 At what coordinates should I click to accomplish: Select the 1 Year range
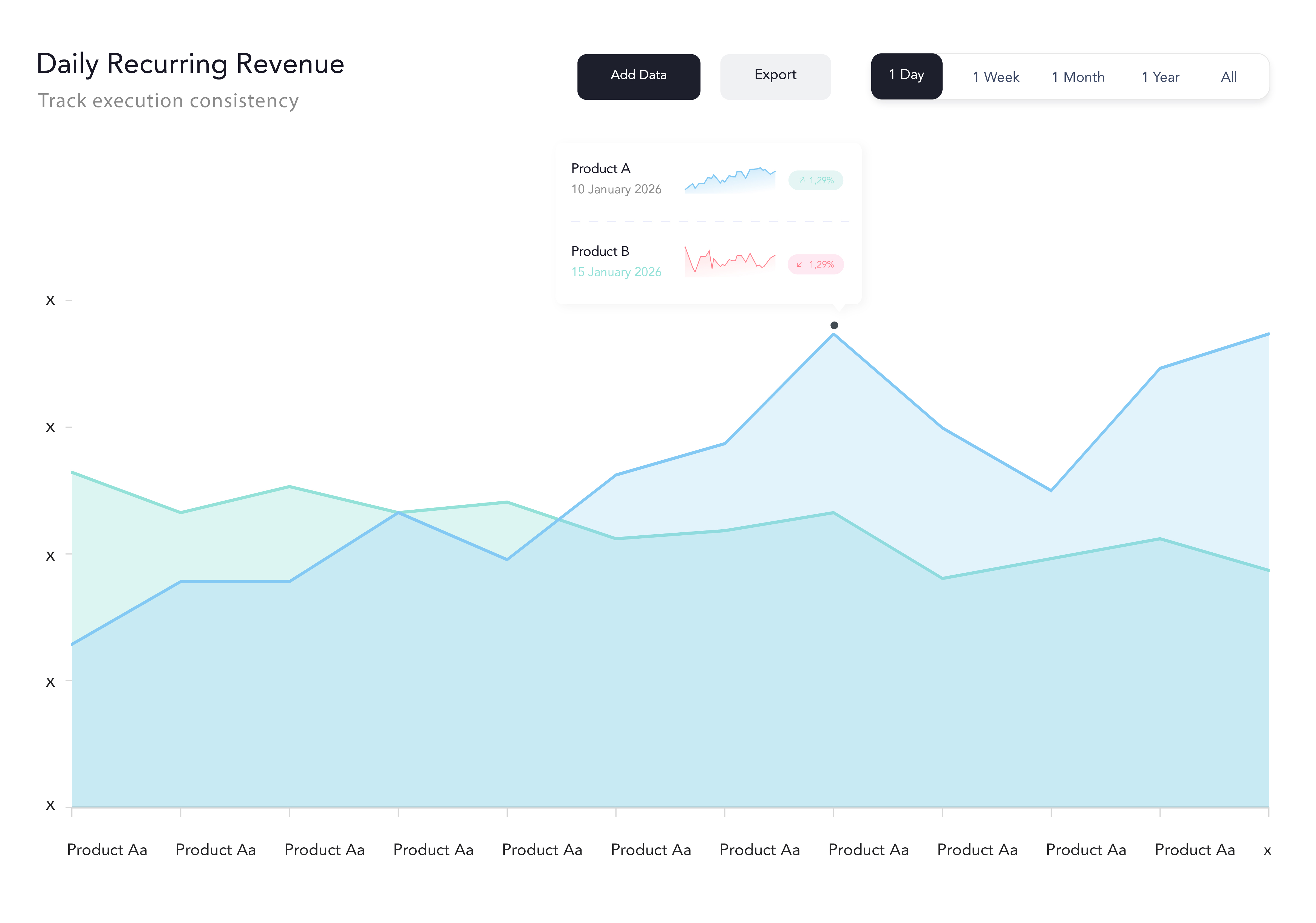tap(1160, 77)
